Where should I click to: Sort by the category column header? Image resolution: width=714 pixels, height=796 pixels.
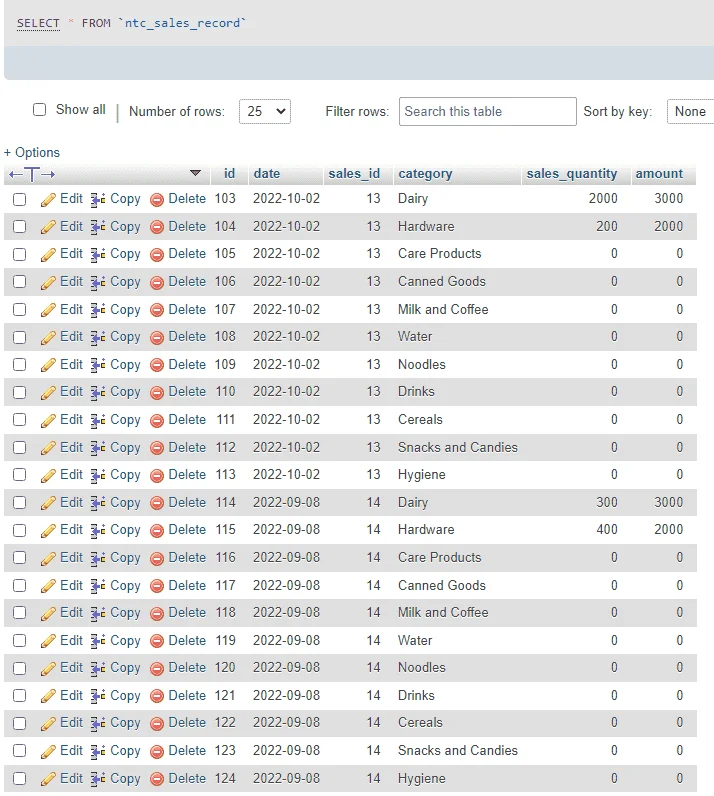click(x=425, y=174)
